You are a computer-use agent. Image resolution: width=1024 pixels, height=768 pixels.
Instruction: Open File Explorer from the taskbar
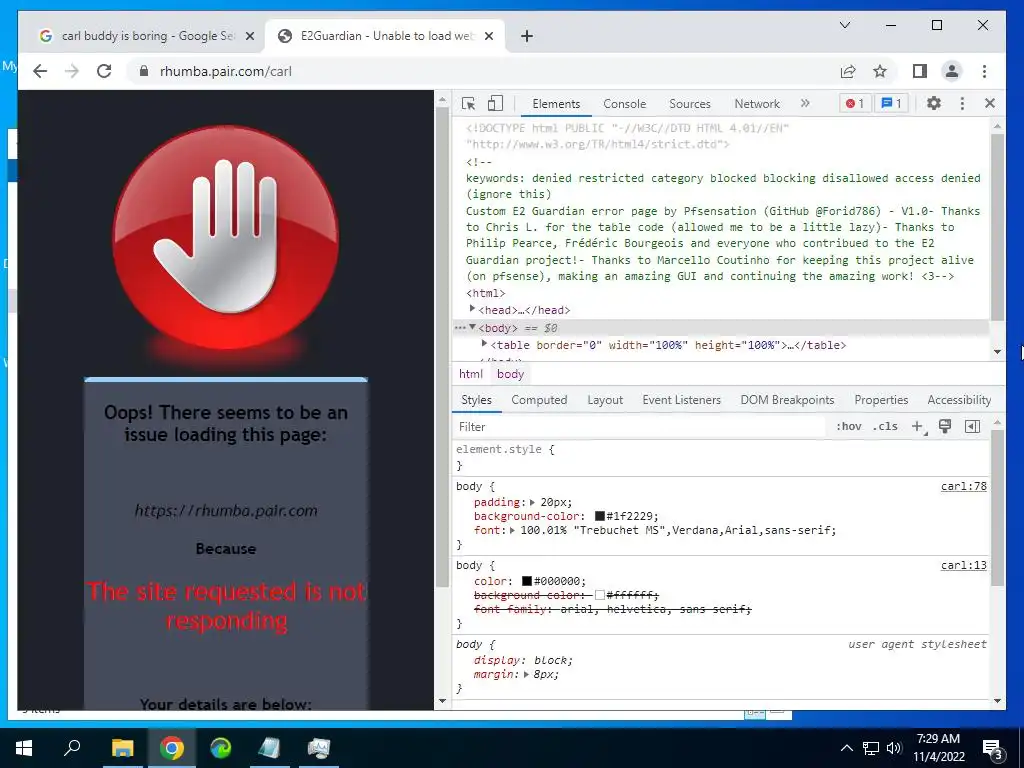click(x=122, y=748)
